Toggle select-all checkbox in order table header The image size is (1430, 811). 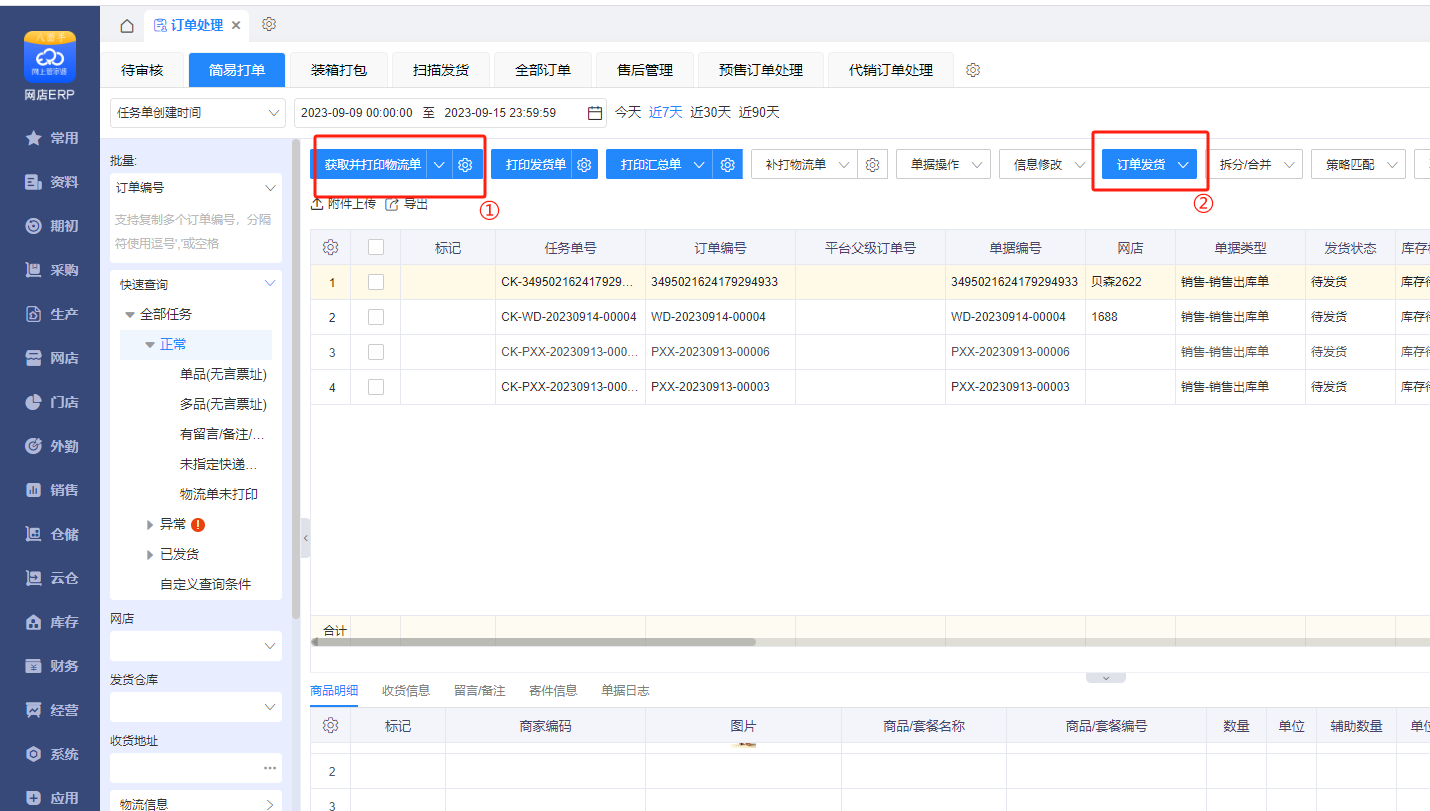click(376, 247)
